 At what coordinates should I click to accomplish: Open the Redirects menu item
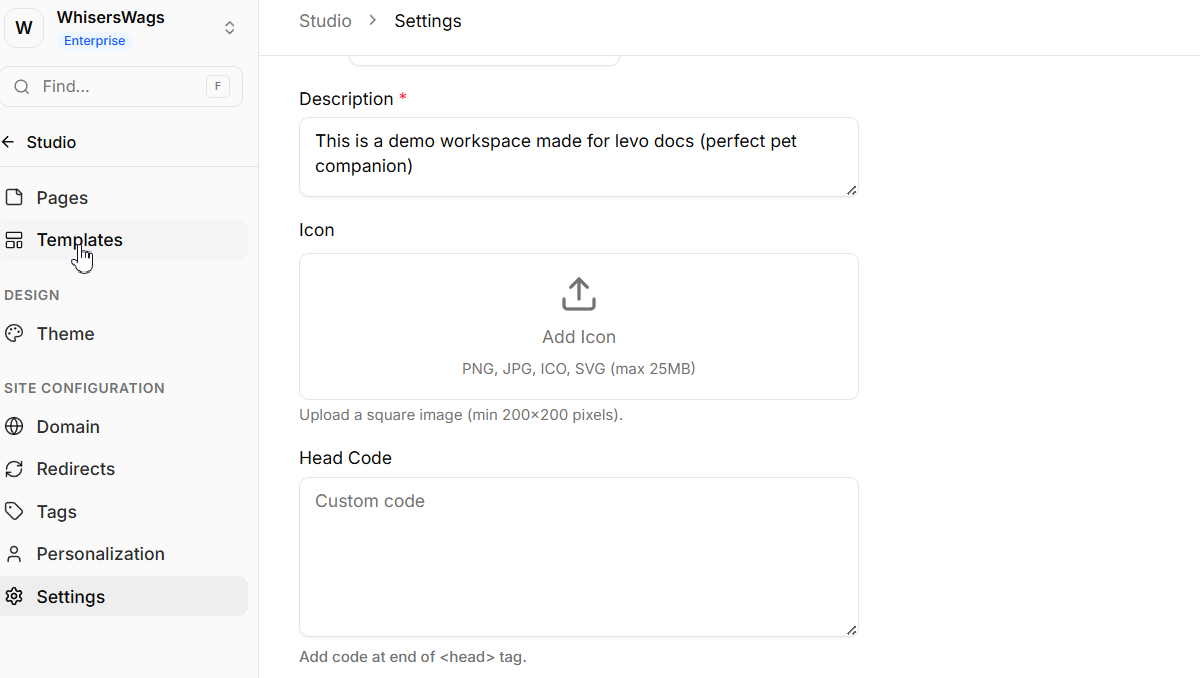point(76,469)
